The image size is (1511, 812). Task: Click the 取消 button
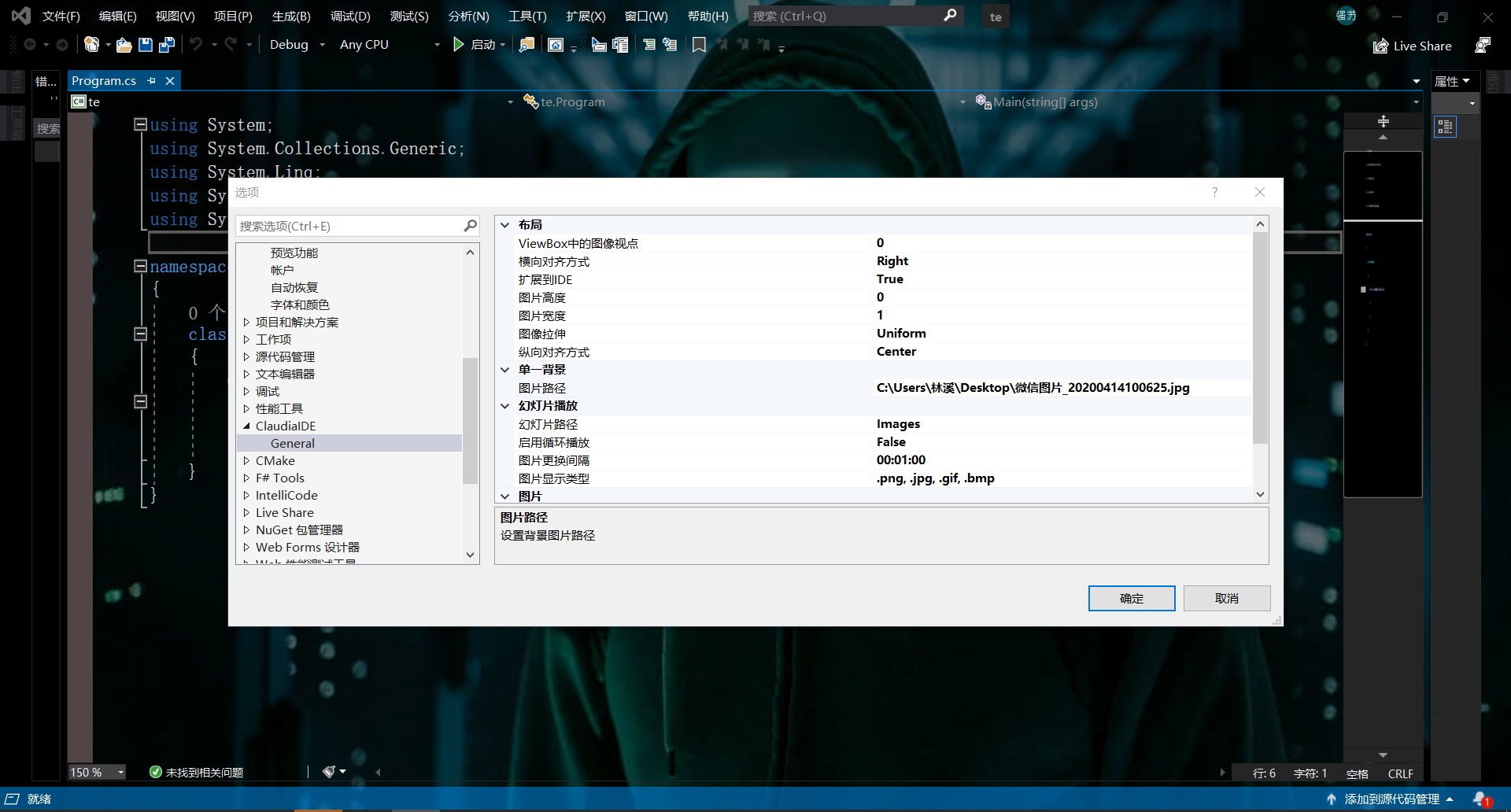(1226, 598)
